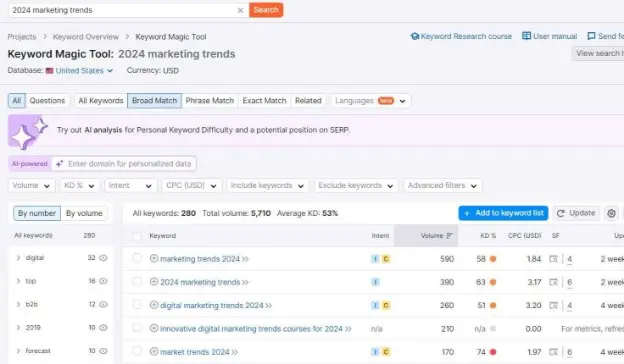624x364 pixels.
Task: Click the User manual book icon
Action: (x=526, y=36)
